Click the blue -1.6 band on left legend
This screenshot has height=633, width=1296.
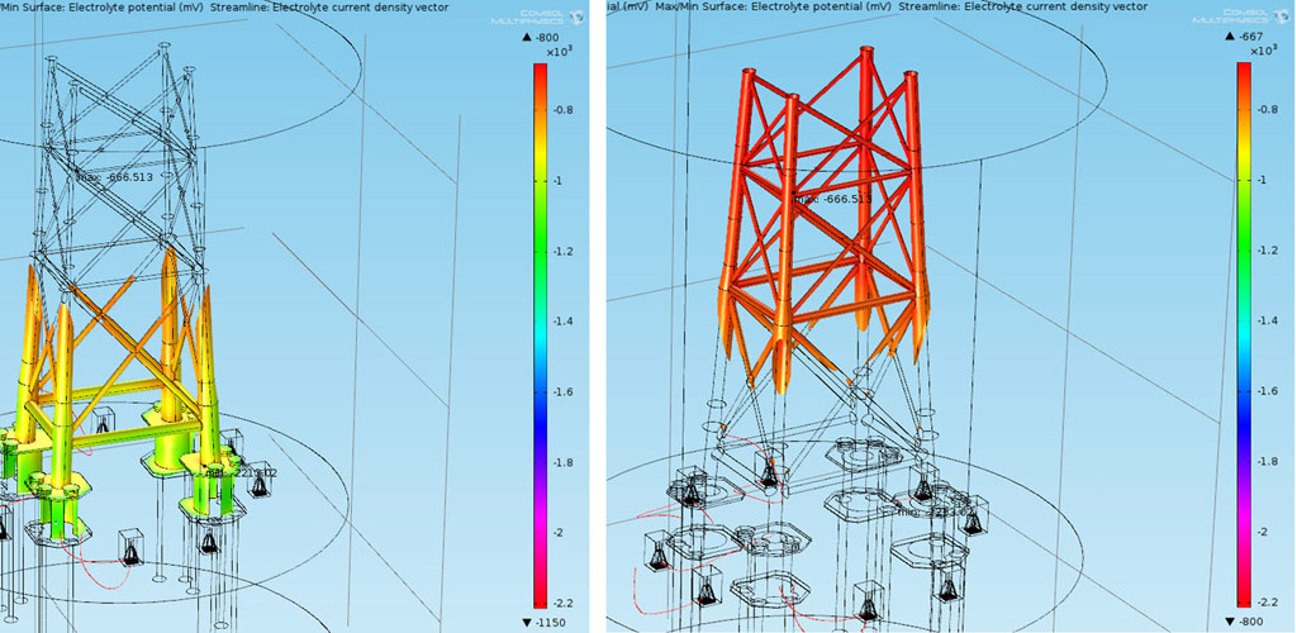[x=540, y=391]
